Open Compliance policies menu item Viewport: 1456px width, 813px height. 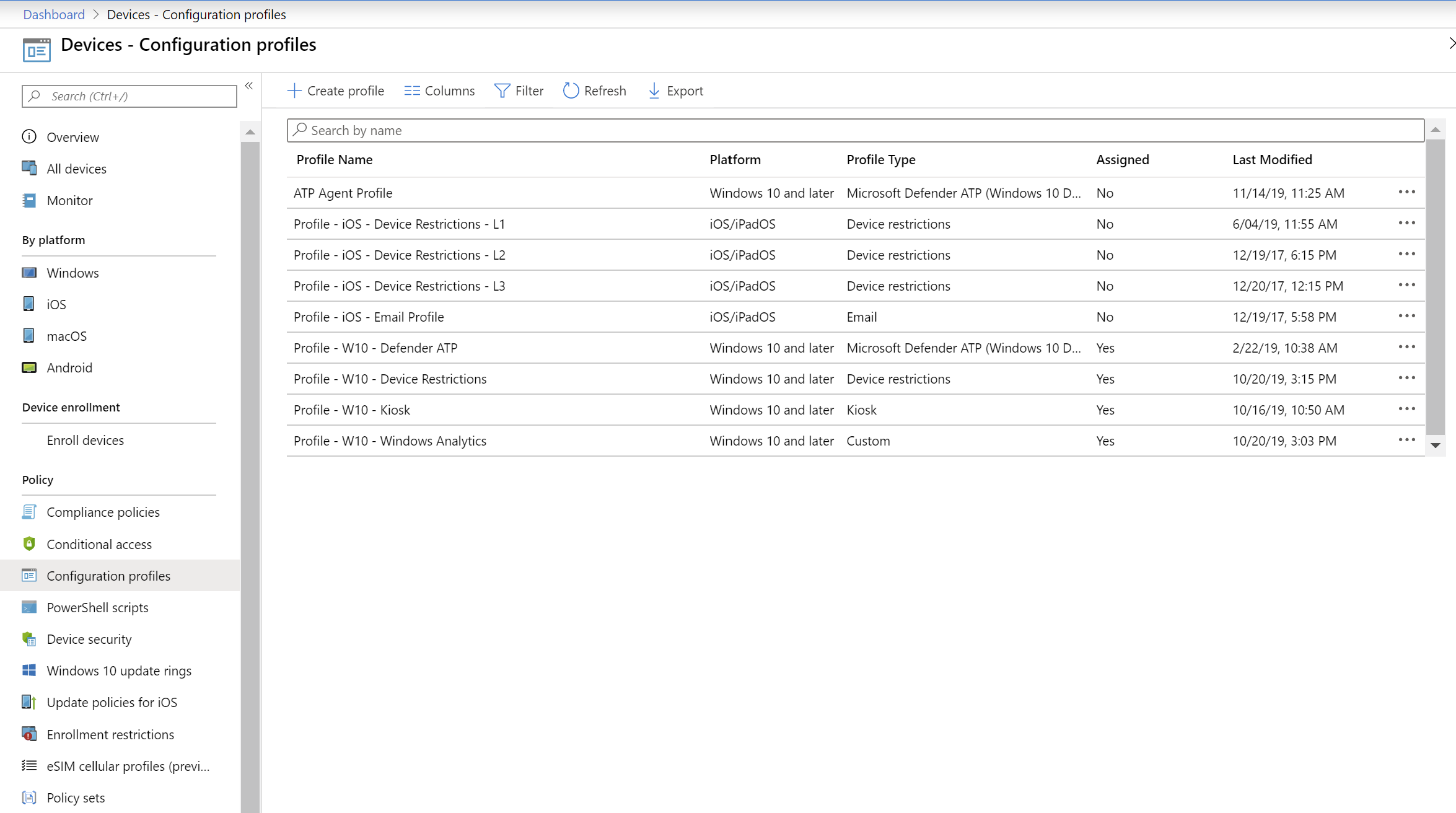103,512
